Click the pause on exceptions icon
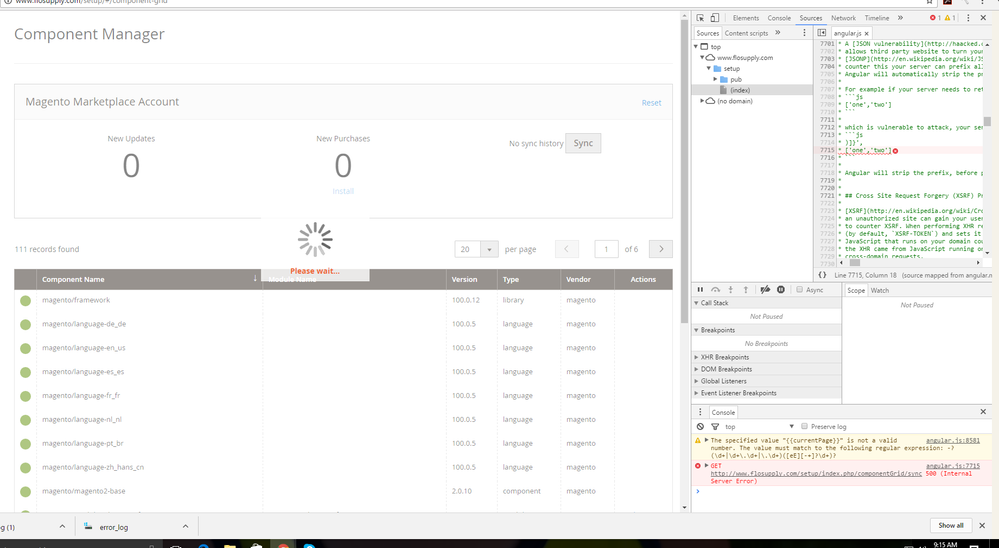The image size is (999, 548). click(x=781, y=290)
